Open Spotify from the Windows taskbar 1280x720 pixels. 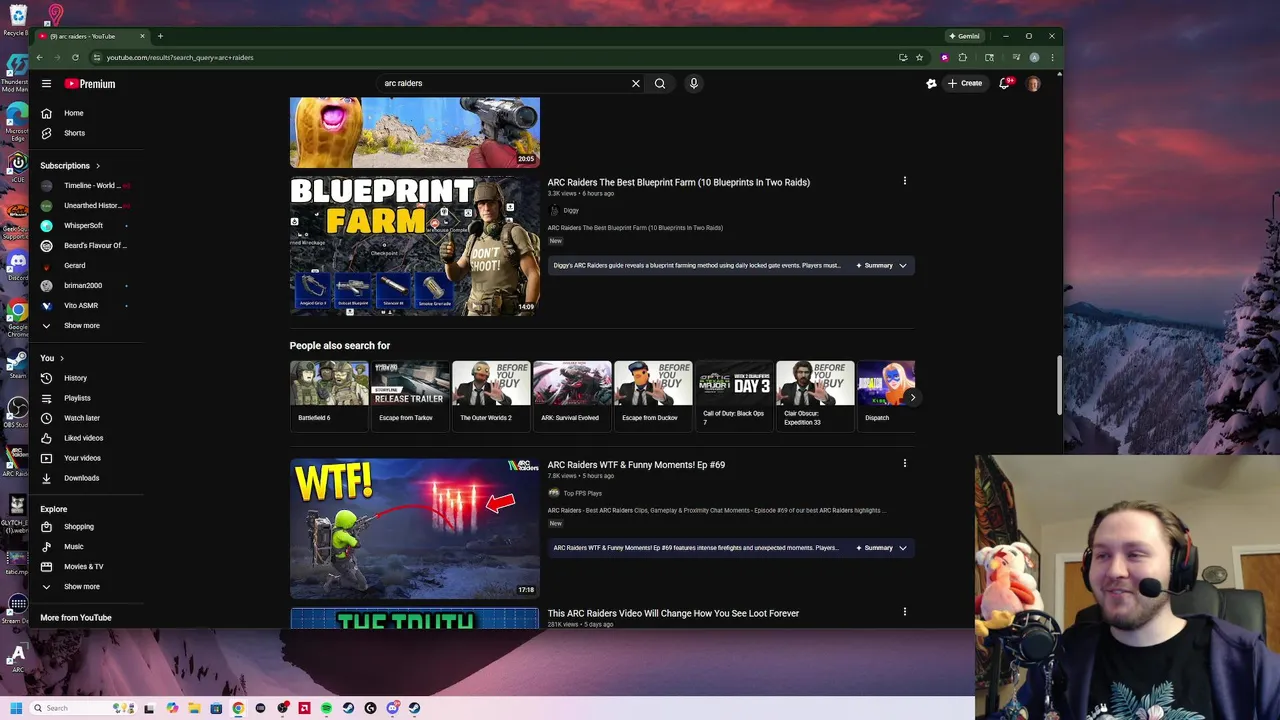point(326,708)
